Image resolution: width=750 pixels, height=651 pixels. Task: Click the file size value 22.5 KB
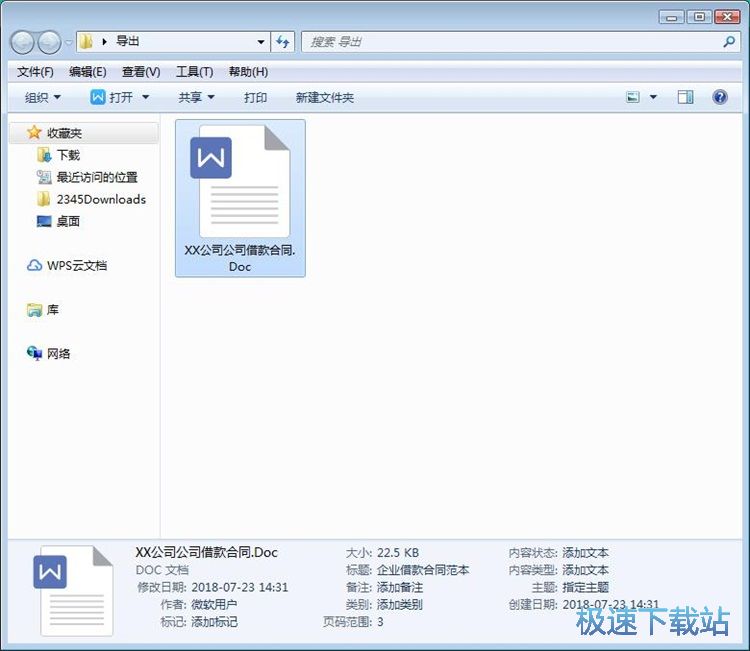tap(398, 552)
